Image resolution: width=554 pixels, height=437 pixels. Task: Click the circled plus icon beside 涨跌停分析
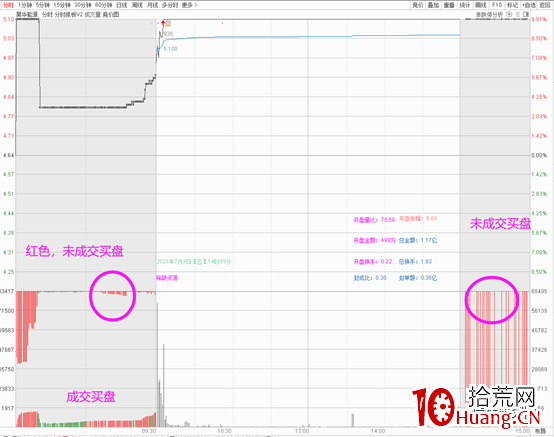pos(509,14)
